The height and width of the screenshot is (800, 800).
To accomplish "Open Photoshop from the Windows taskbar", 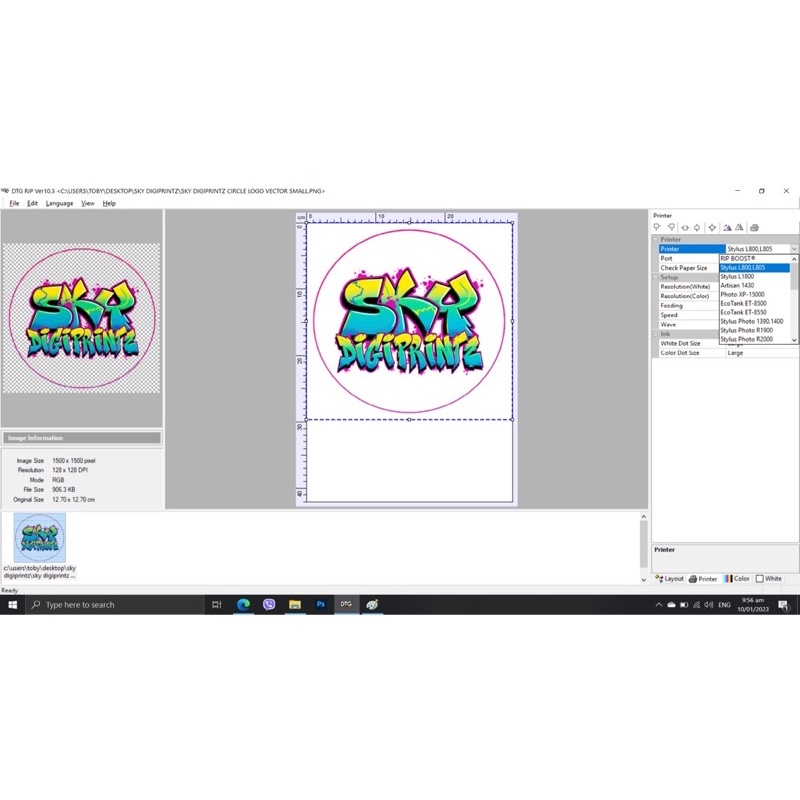I will [x=321, y=605].
